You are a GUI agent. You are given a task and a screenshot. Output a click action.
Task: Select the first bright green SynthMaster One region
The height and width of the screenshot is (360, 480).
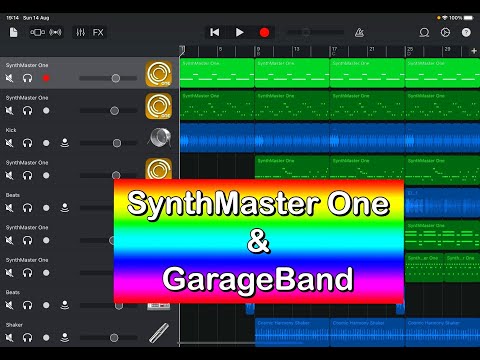point(217,73)
